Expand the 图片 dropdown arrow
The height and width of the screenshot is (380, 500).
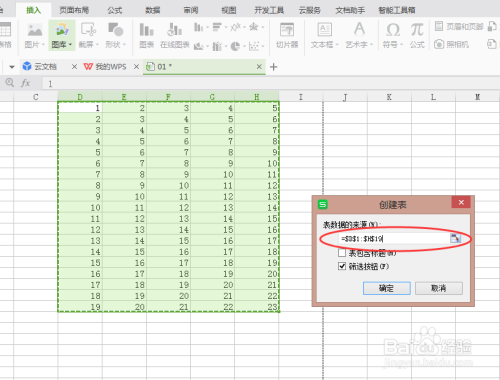(43, 44)
